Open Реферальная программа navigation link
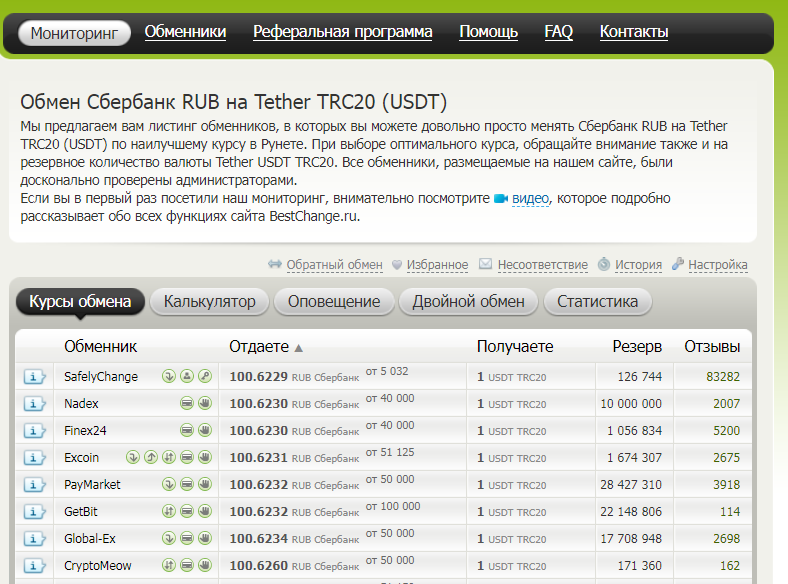 tap(343, 32)
